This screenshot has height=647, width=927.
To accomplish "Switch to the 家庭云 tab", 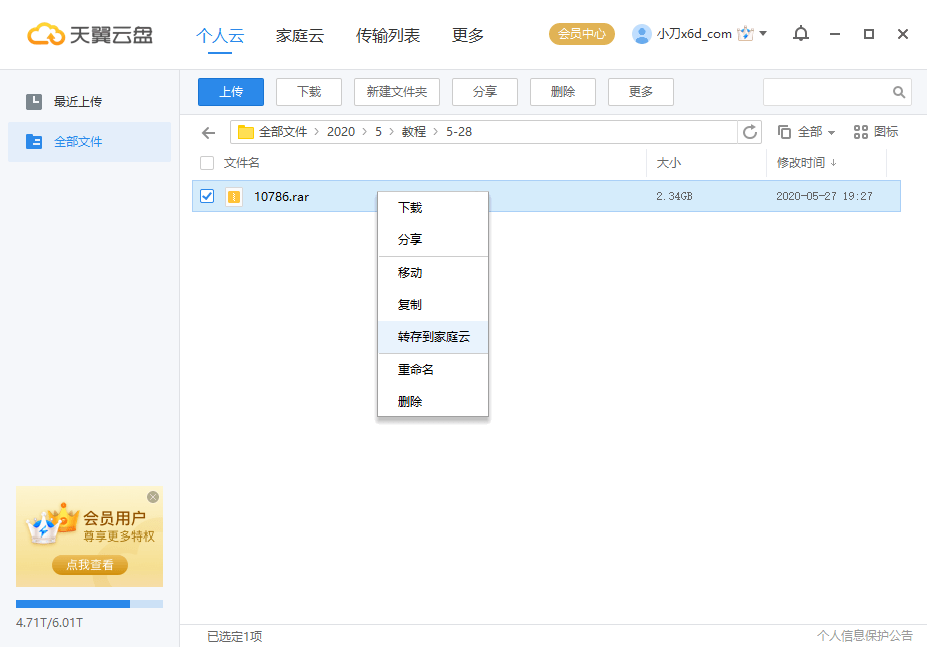I will pyautogui.click(x=300, y=35).
